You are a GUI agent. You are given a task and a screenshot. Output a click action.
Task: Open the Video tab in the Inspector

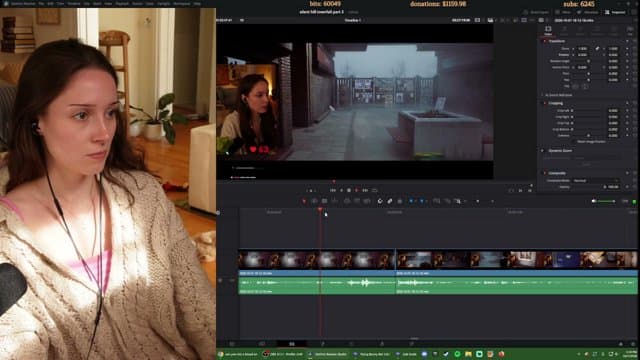click(x=548, y=31)
